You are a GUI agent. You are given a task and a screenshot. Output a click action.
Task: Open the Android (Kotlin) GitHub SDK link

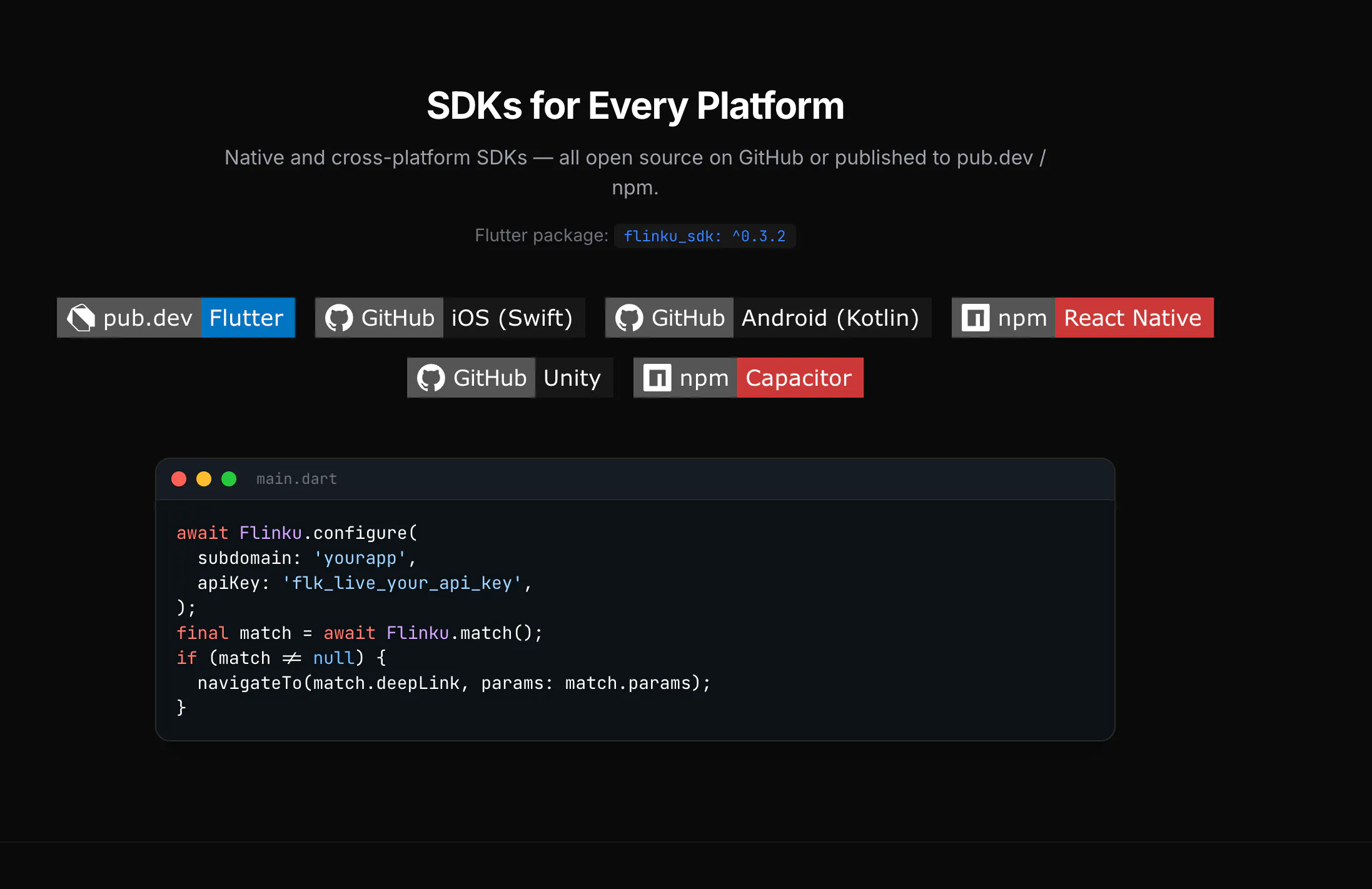(769, 318)
